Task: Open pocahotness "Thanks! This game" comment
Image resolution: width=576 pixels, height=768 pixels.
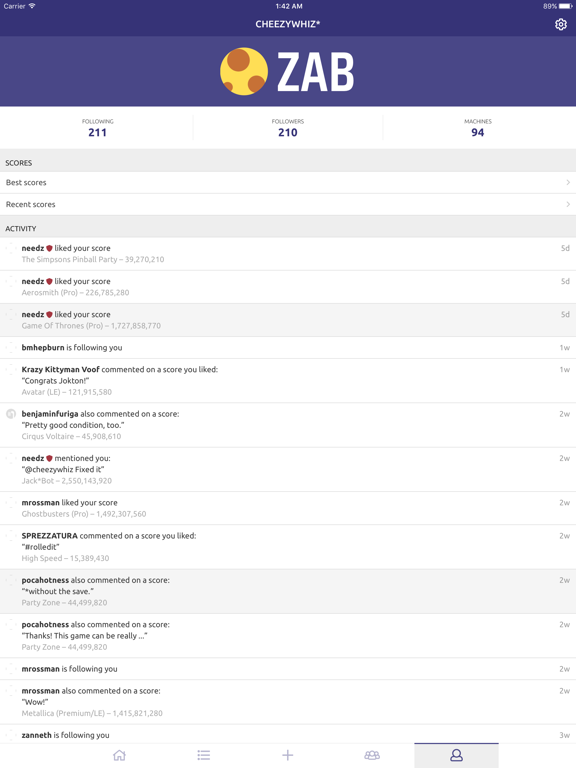Action: coord(288,635)
